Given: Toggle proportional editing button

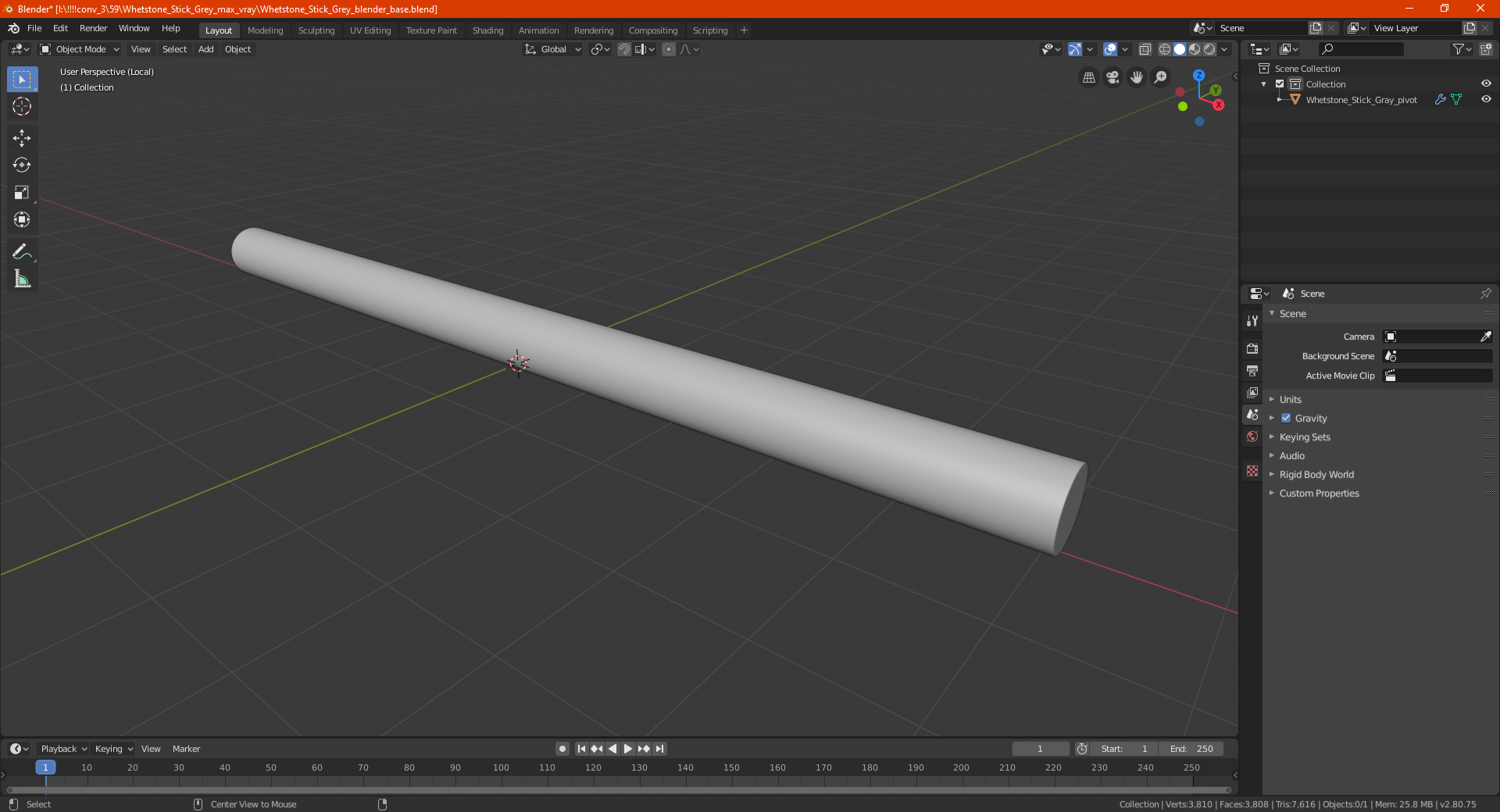Looking at the screenshot, I should 669,49.
